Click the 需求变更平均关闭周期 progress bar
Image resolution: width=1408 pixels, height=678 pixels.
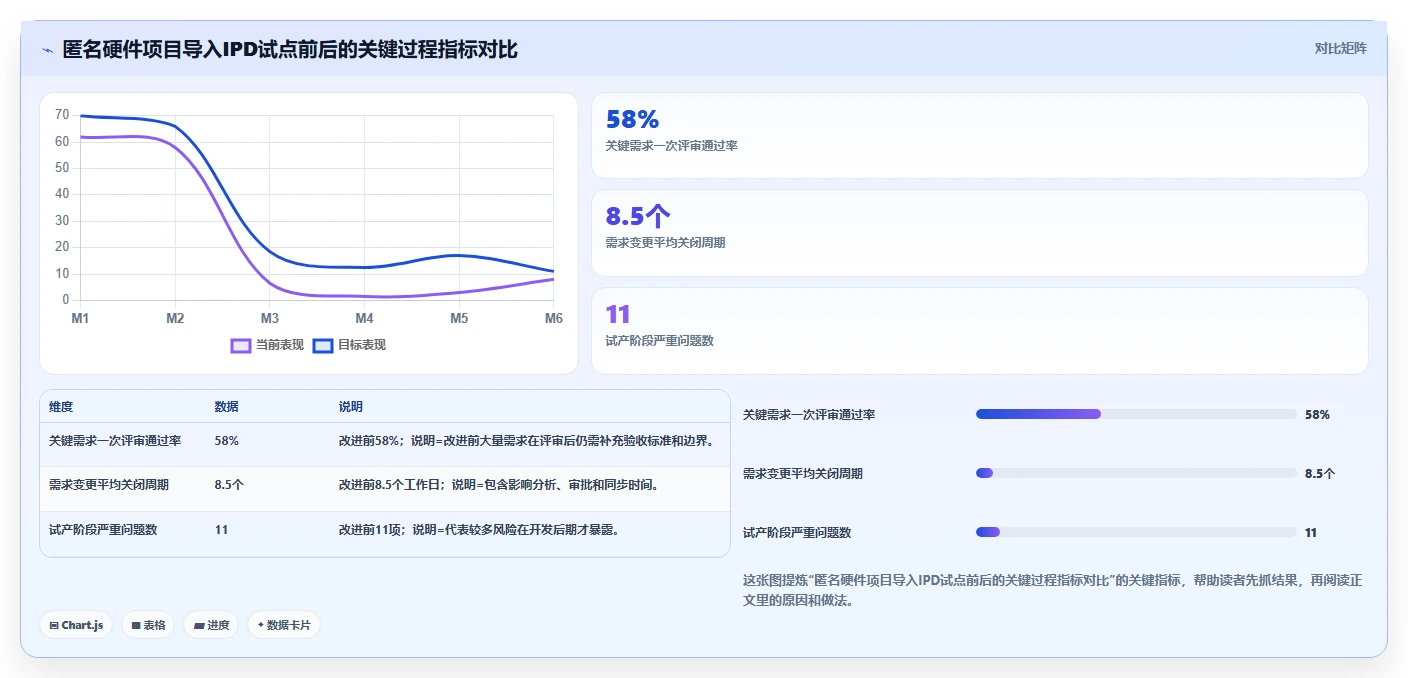click(1136, 473)
